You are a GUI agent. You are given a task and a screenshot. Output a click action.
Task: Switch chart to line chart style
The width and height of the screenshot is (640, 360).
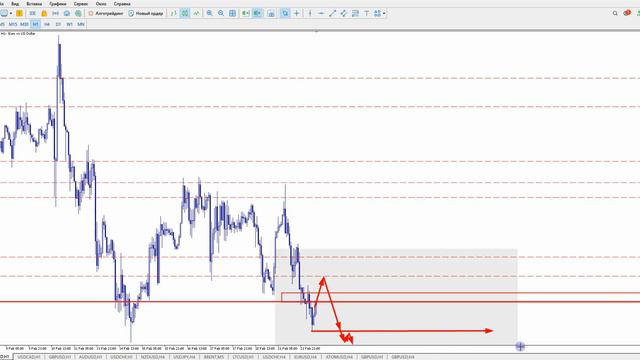point(196,13)
